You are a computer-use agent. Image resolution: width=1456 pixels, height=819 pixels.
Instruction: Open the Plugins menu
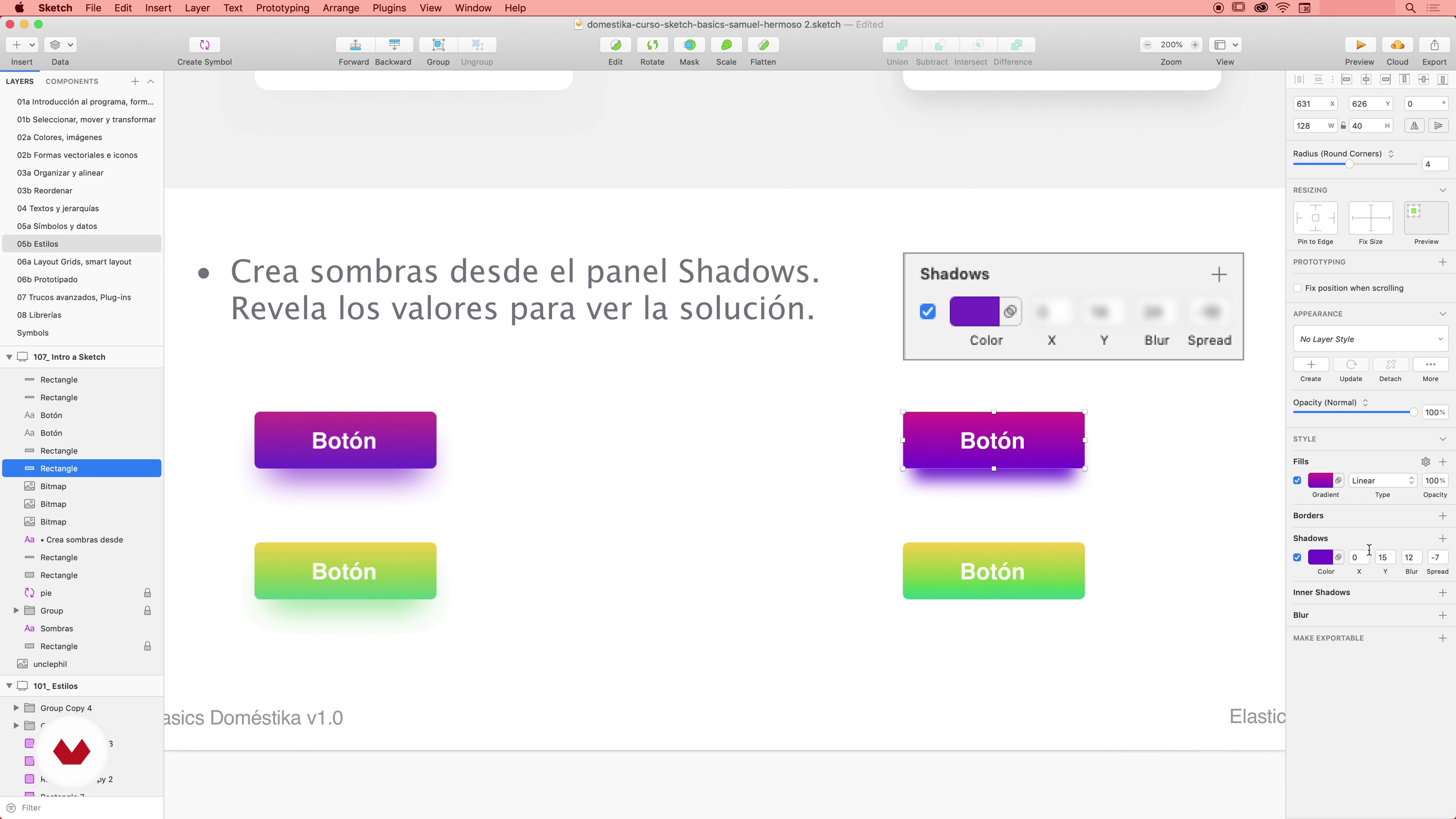[389, 8]
